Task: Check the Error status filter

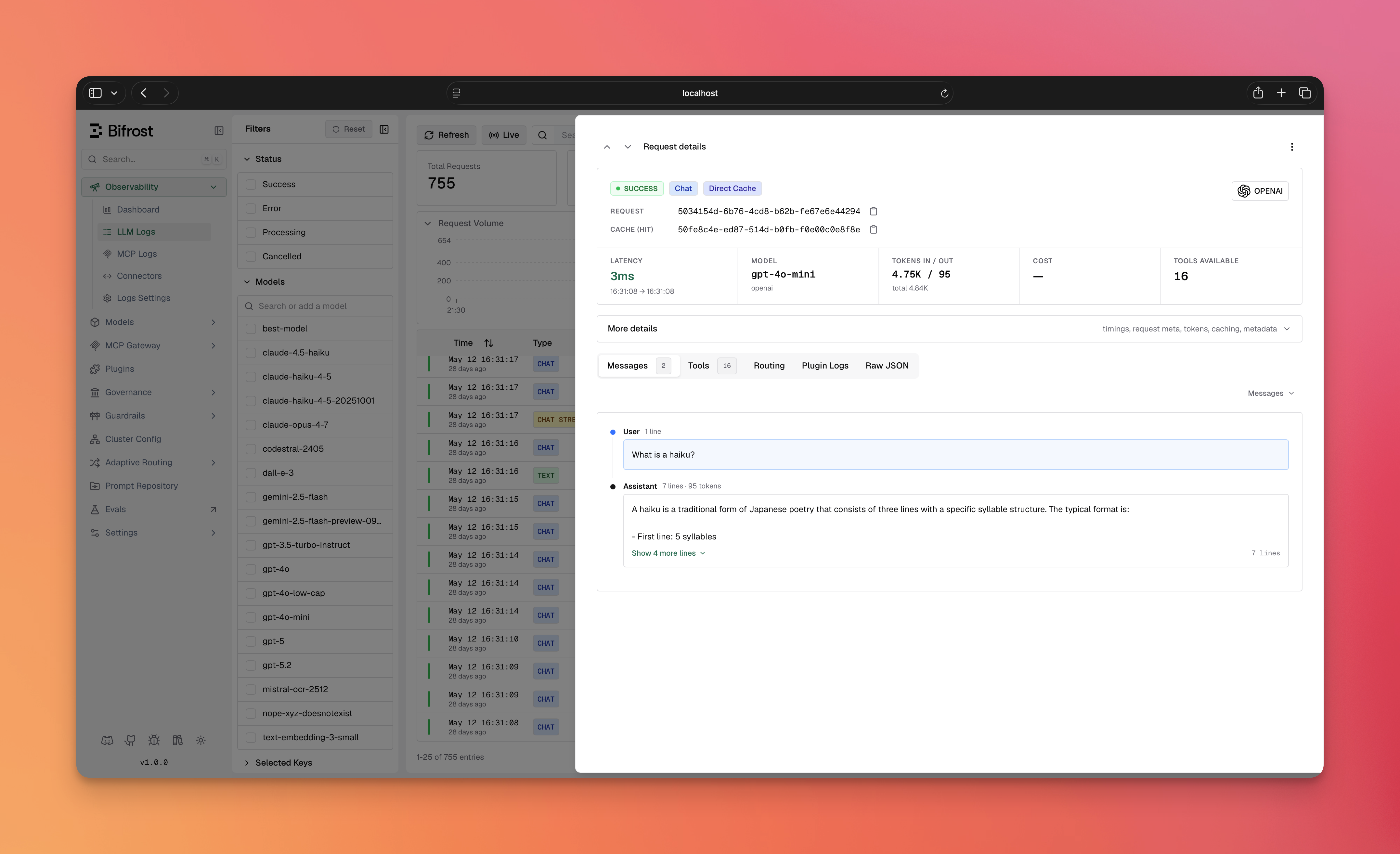Action: 251,209
